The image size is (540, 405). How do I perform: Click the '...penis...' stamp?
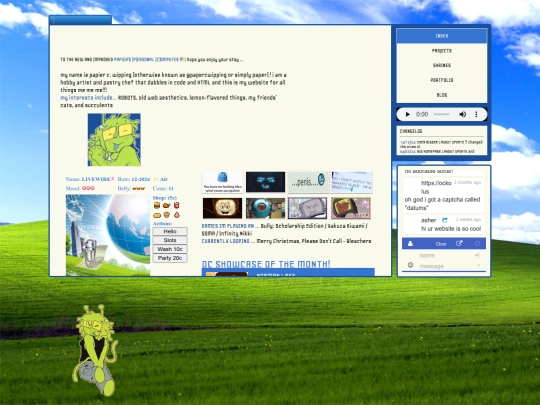(x=308, y=182)
